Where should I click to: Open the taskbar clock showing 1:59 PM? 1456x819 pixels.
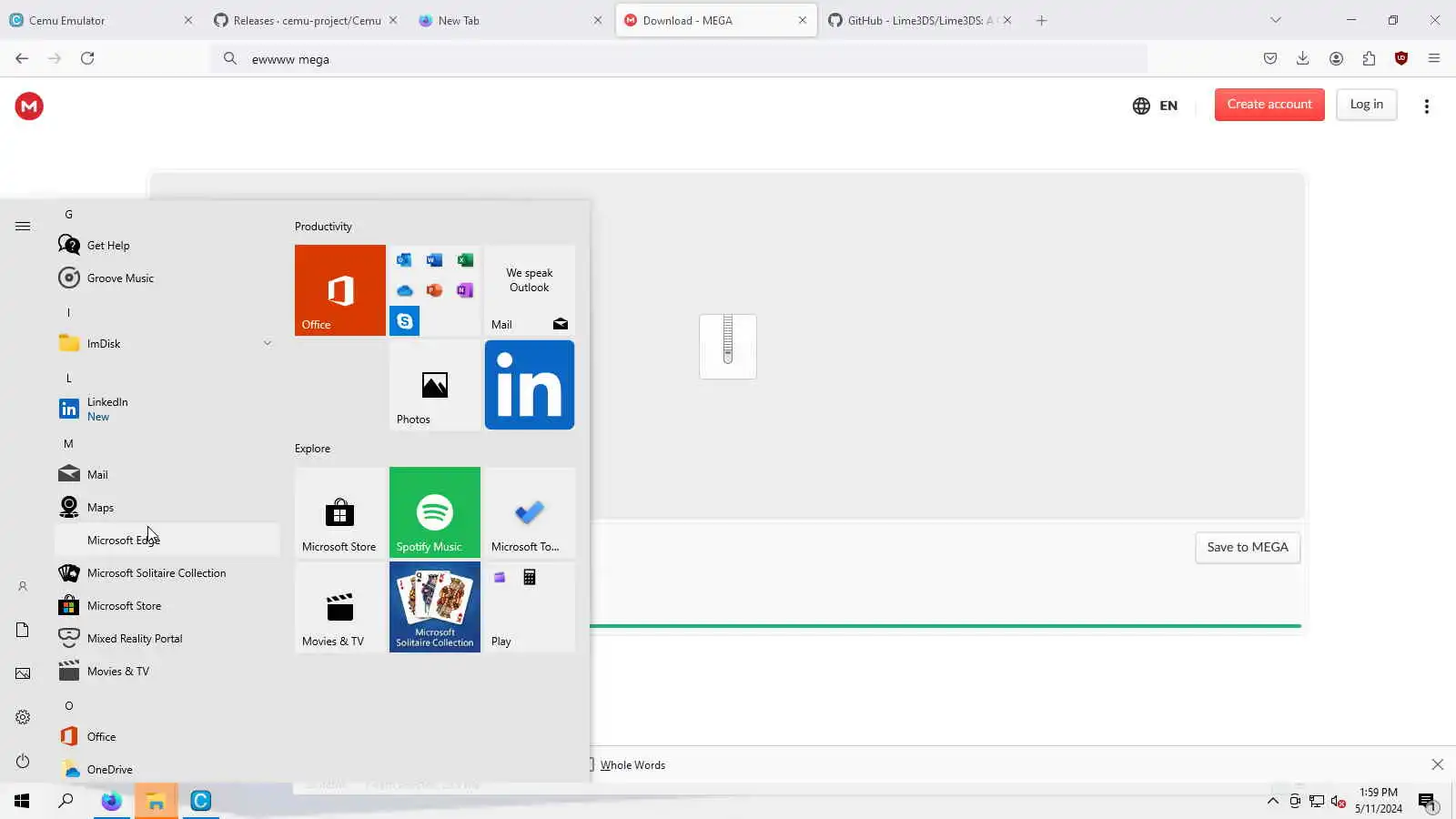pyautogui.click(x=1379, y=801)
